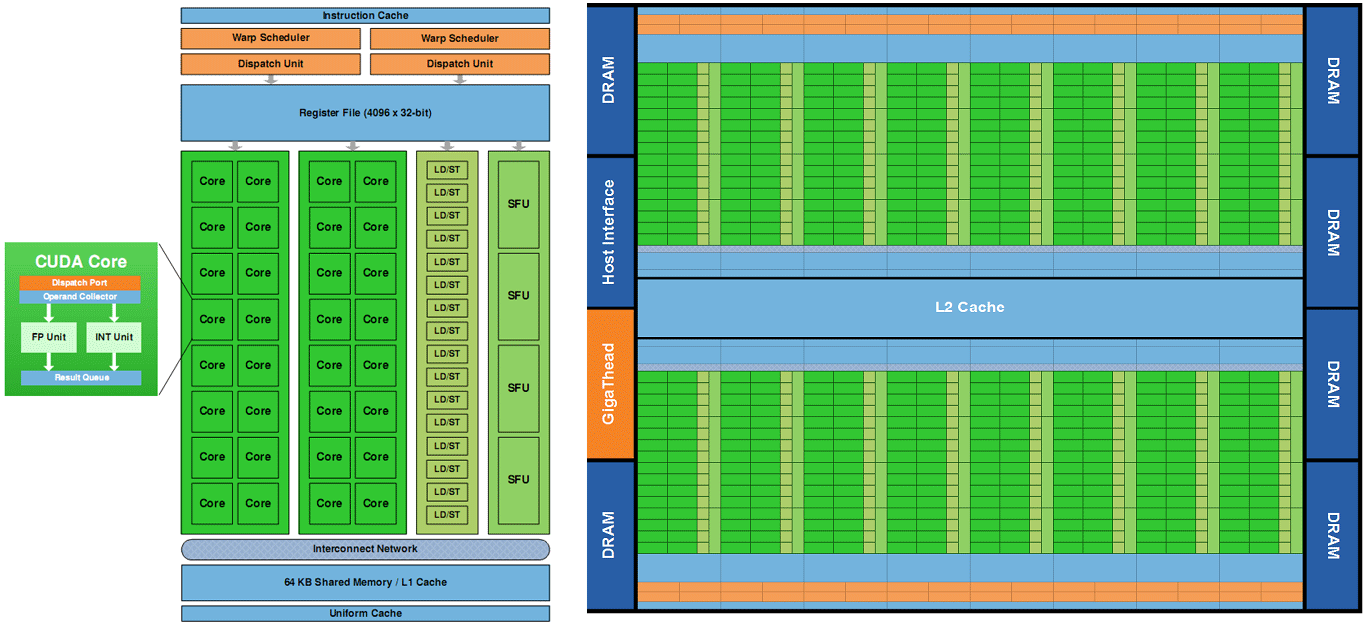Click the Interconnect Network bar

click(365, 549)
